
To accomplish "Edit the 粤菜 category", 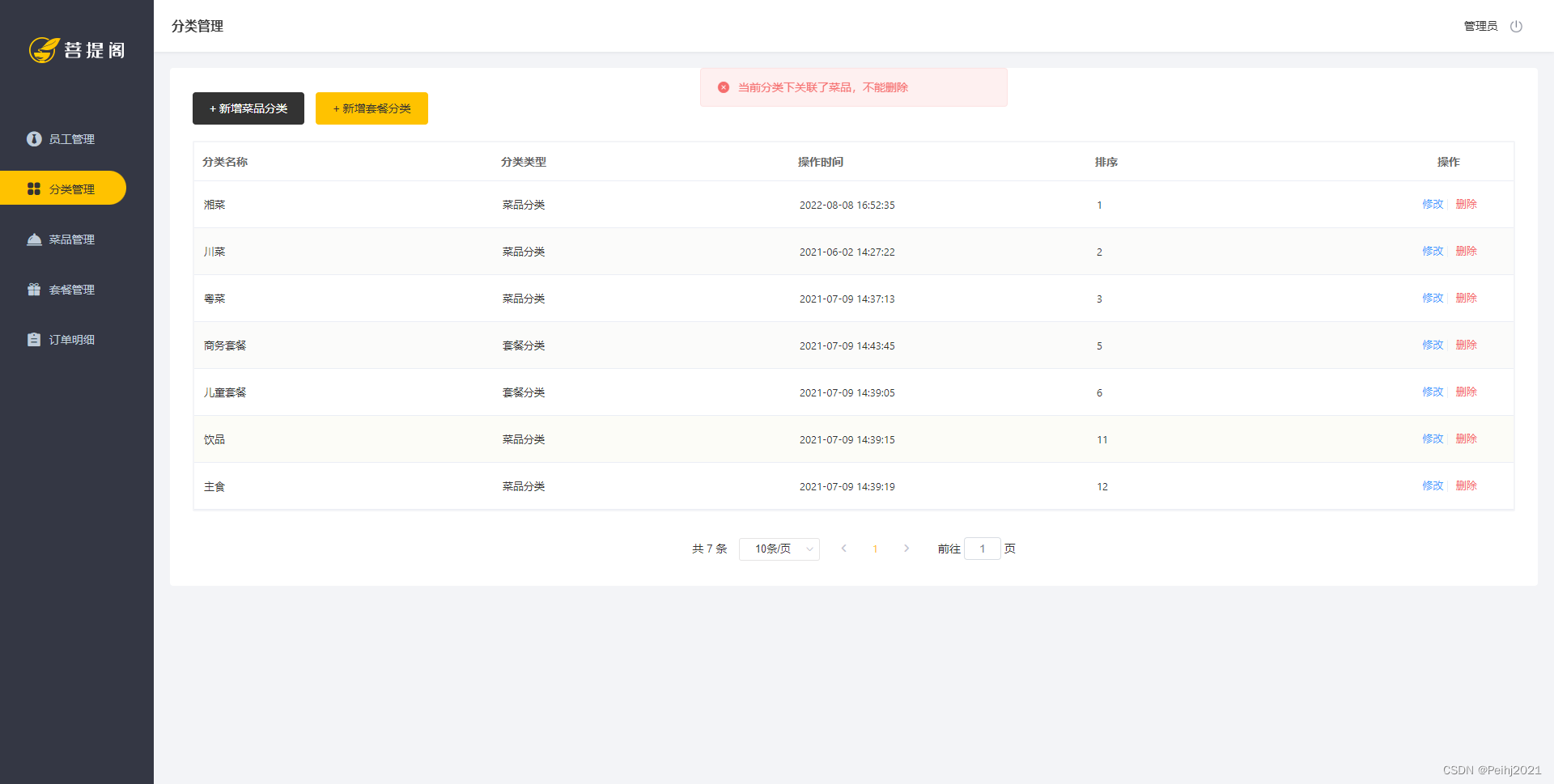I will click(1433, 298).
